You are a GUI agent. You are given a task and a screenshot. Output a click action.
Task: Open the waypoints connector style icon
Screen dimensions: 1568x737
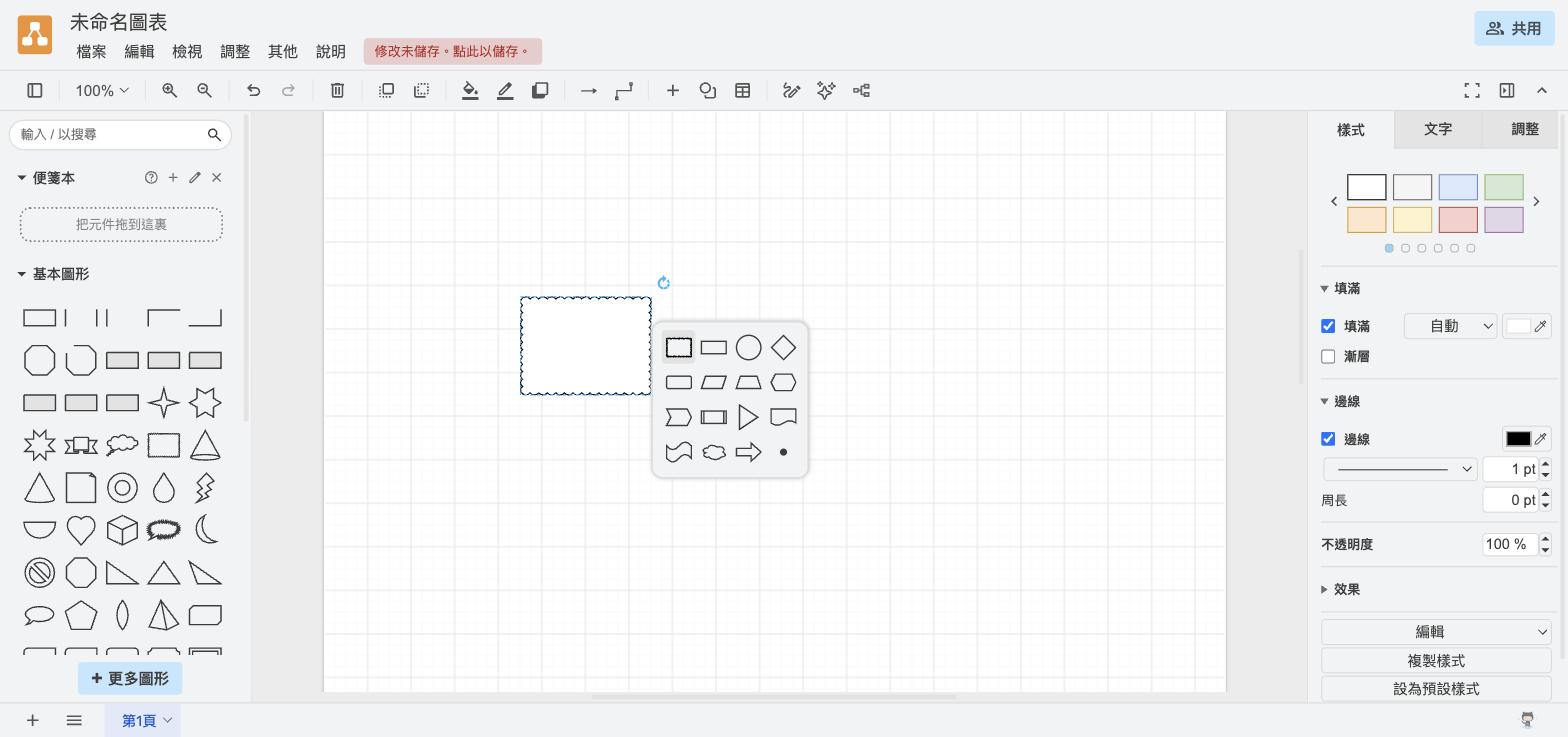(624, 91)
